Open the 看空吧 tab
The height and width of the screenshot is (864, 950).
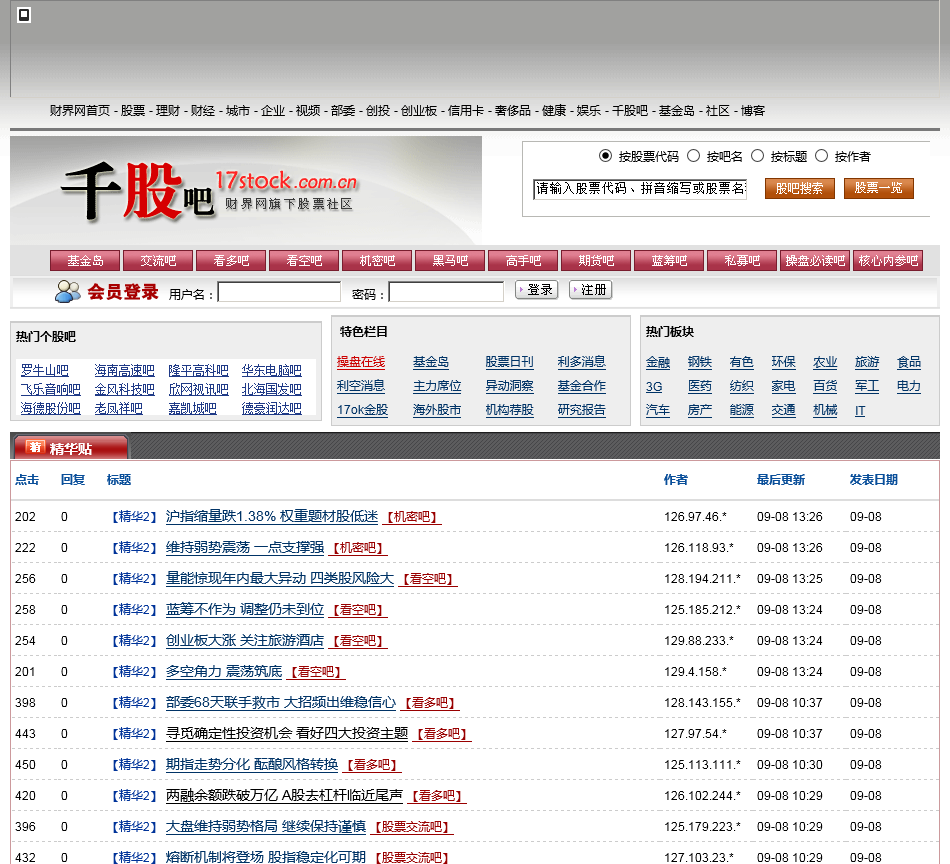(304, 261)
